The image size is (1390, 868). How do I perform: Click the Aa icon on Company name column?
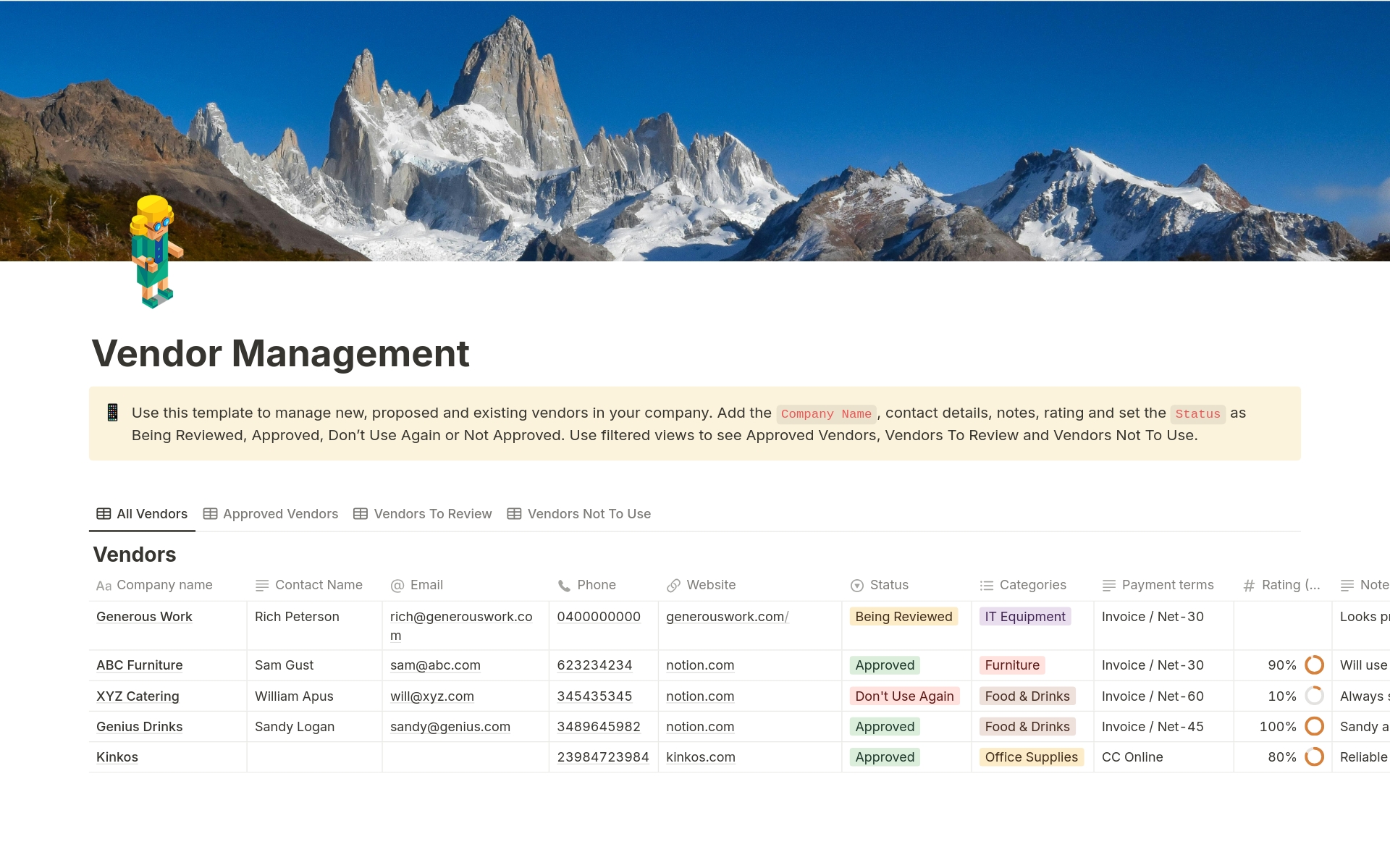tap(104, 585)
